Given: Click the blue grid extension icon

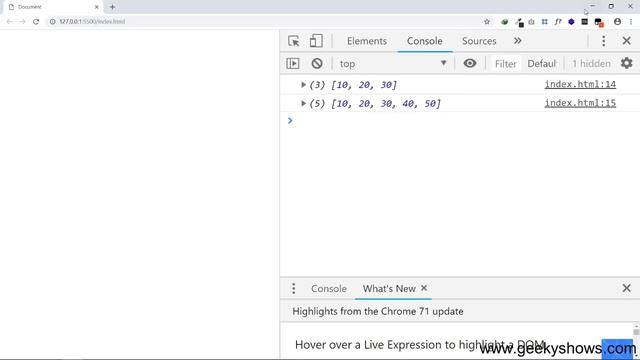Looking at the screenshot, I should [x=544, y=22].
